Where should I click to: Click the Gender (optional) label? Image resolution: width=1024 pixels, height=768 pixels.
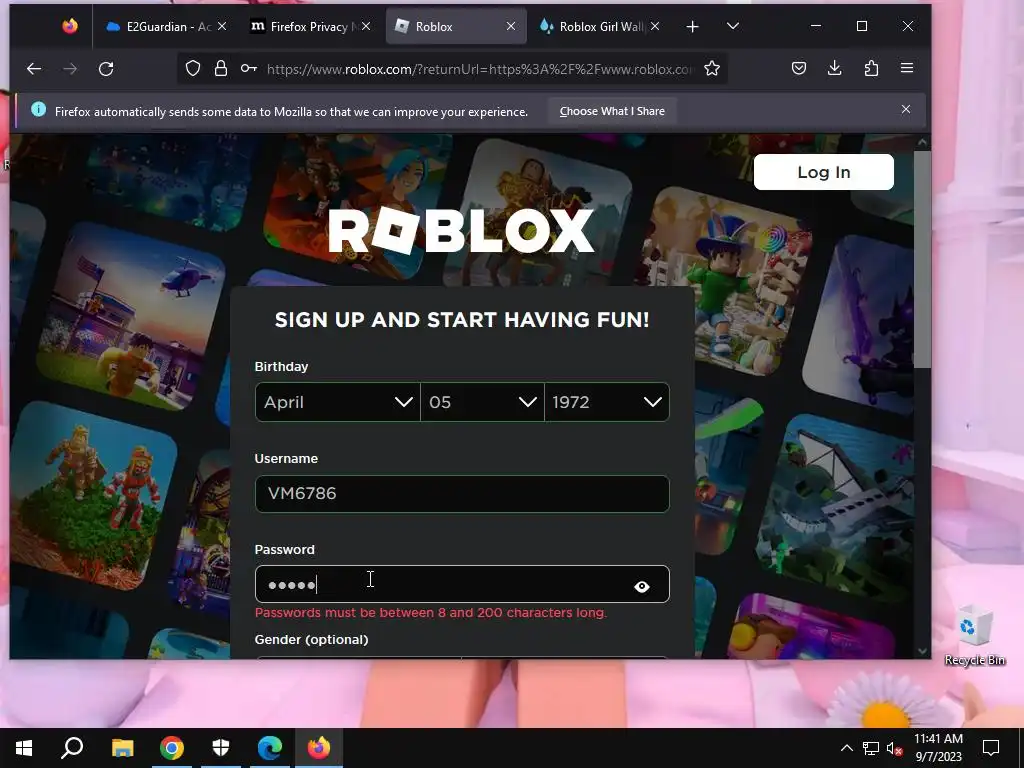312,639
